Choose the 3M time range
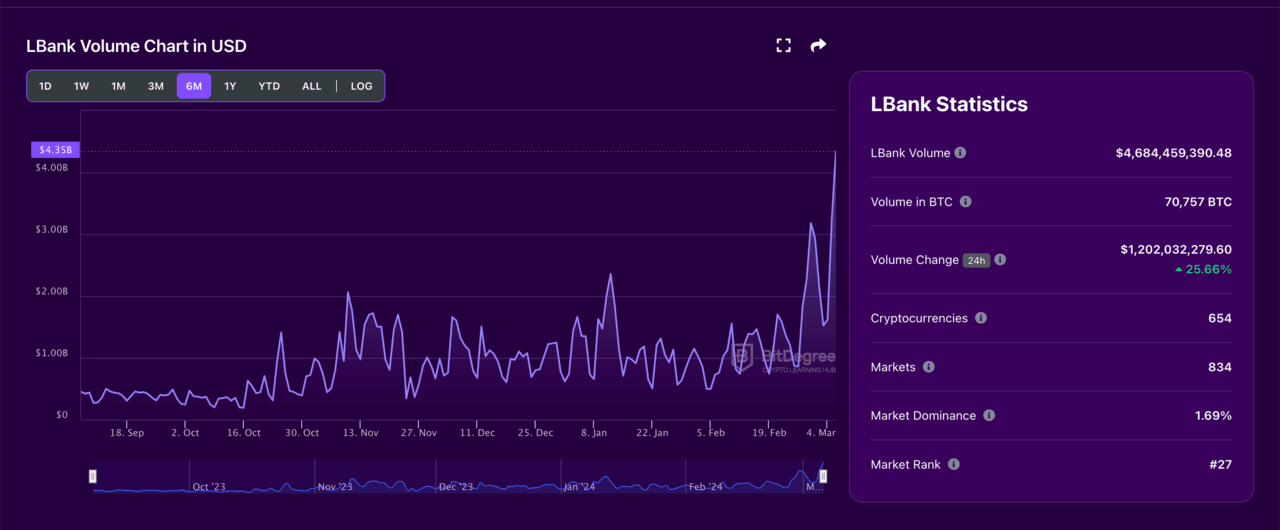Screen dimensions: 1280x530 (x=156, y=86)
